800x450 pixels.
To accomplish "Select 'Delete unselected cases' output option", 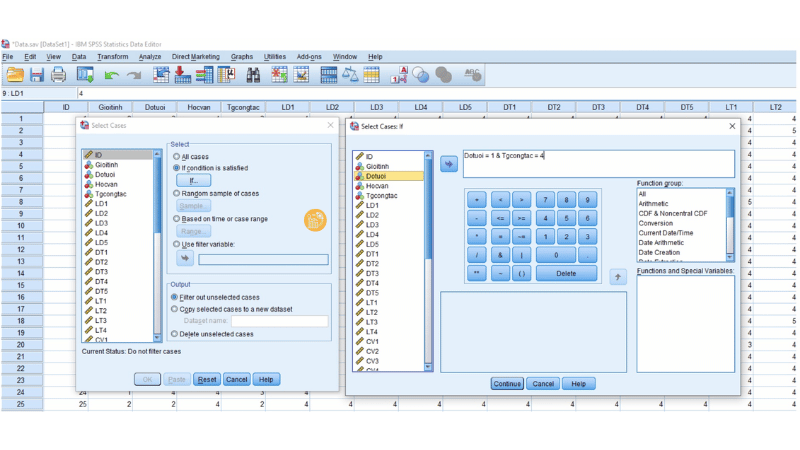I will tap(177, 334).
